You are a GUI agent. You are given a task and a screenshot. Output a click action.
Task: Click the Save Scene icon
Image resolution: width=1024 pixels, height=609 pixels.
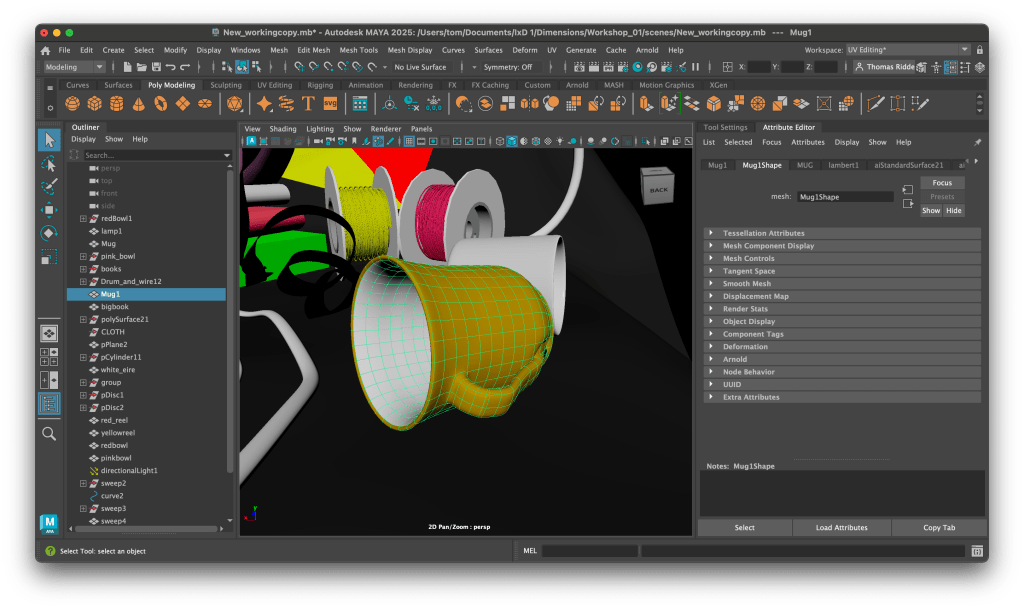pos(157,67)
